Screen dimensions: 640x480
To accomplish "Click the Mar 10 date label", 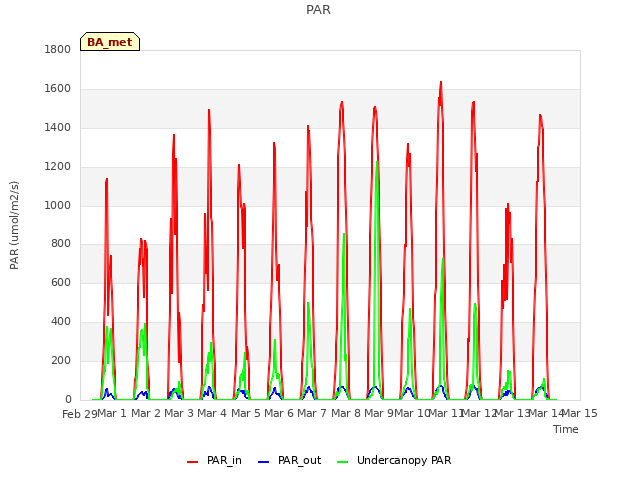I will pyautogui.click(x=412, y=413).
